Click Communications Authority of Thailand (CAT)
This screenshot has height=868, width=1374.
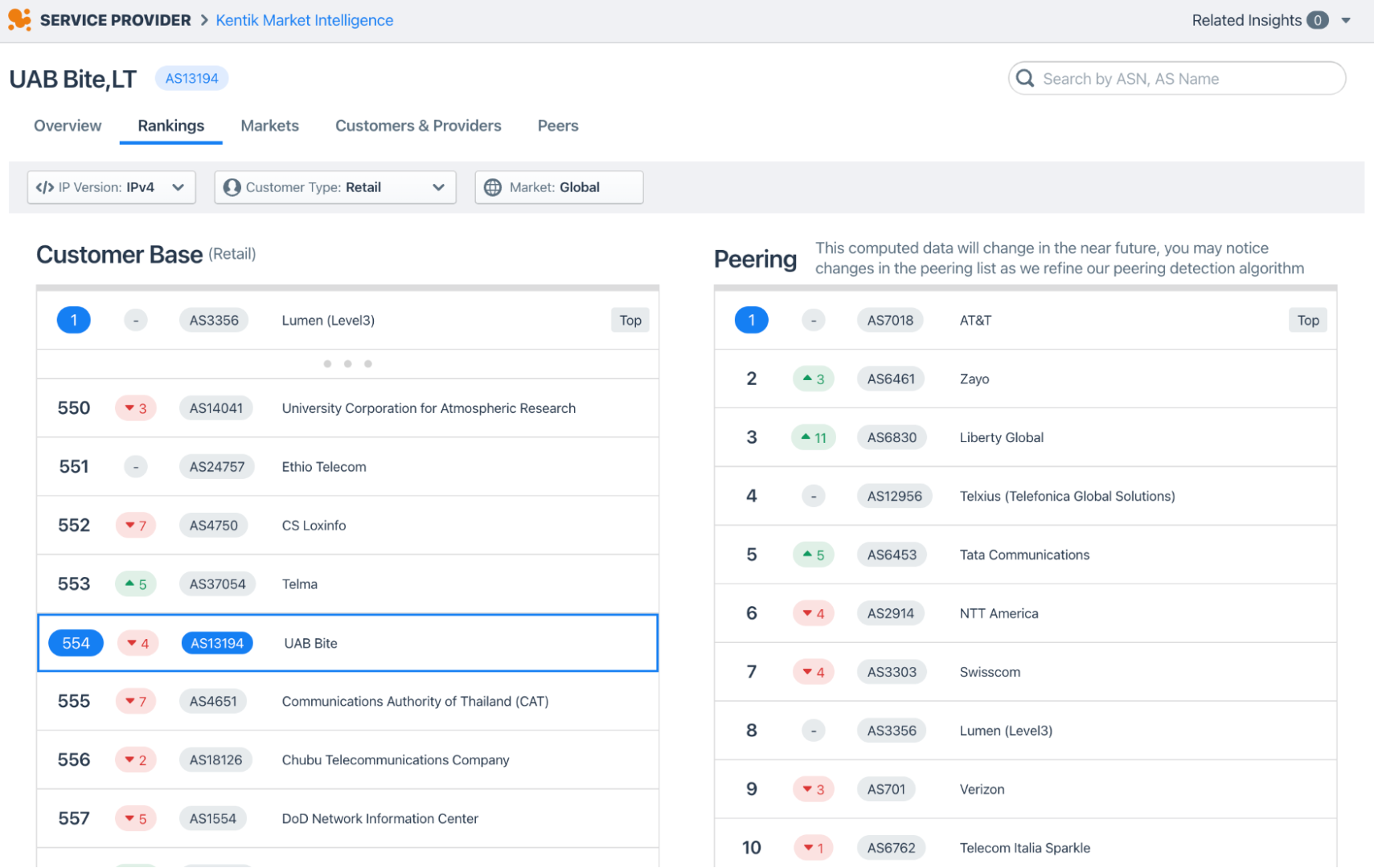click(x=415, y=702)
